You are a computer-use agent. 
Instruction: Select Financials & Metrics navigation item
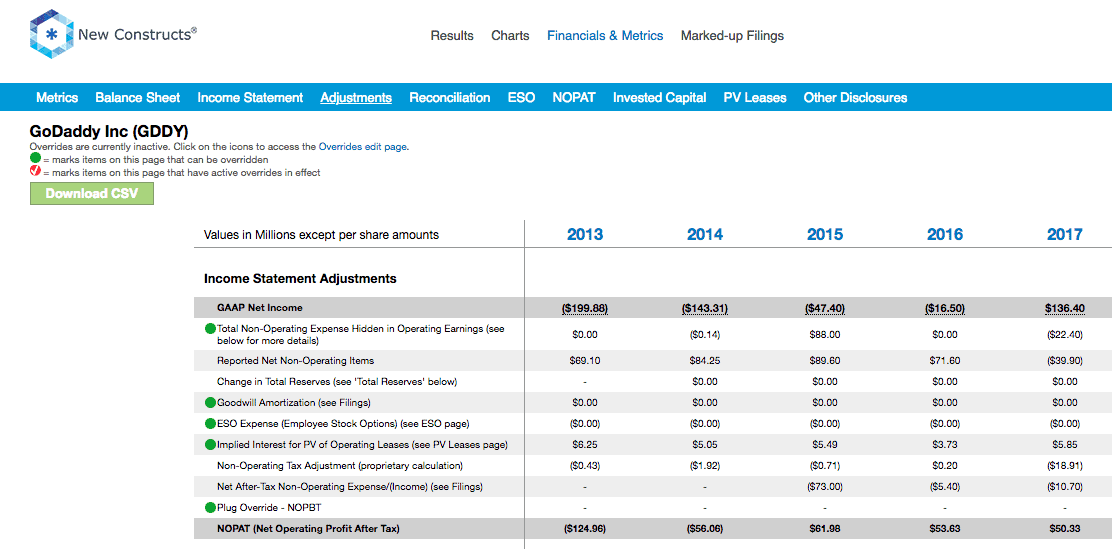(605, 35)
